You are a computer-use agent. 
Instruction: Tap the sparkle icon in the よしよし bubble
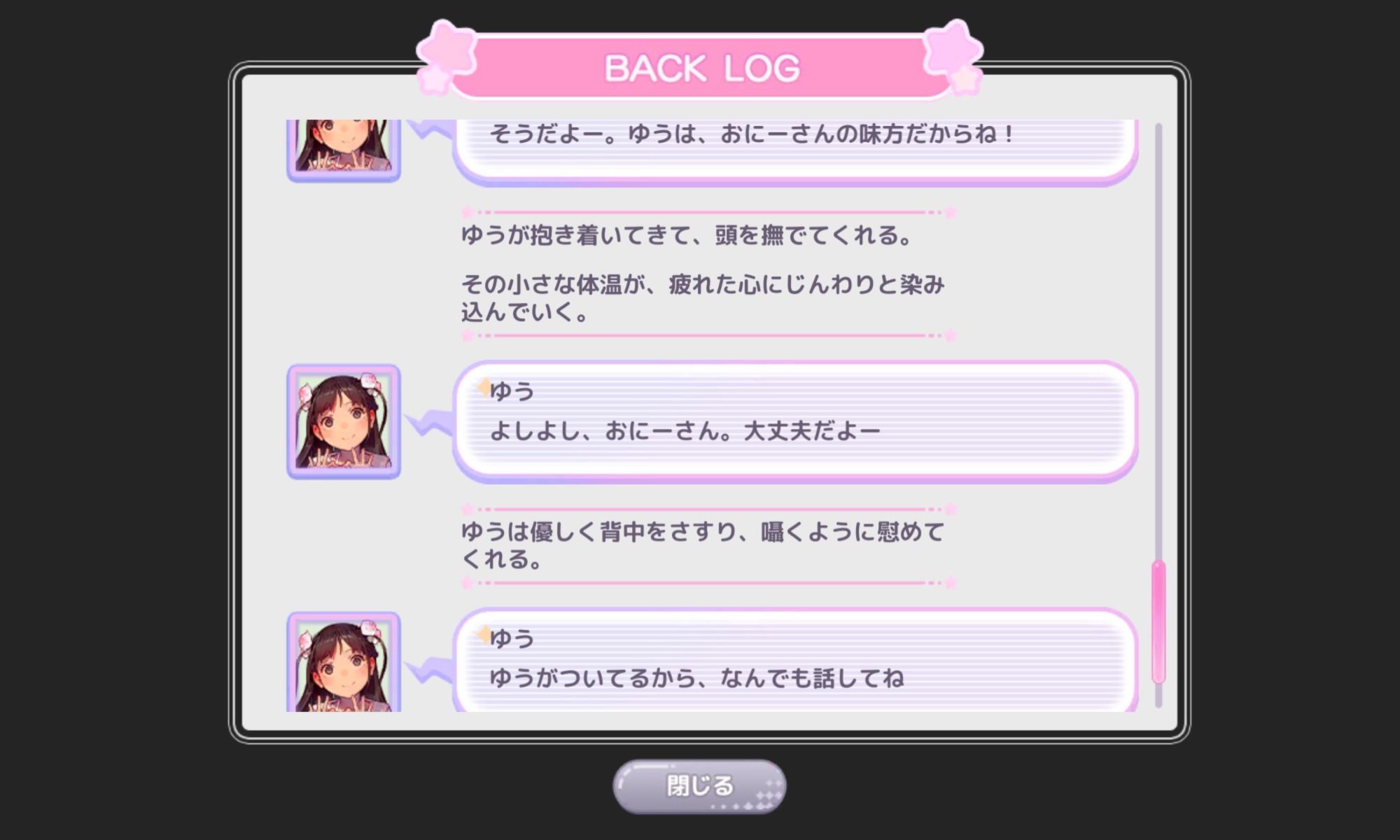(484, 387)
